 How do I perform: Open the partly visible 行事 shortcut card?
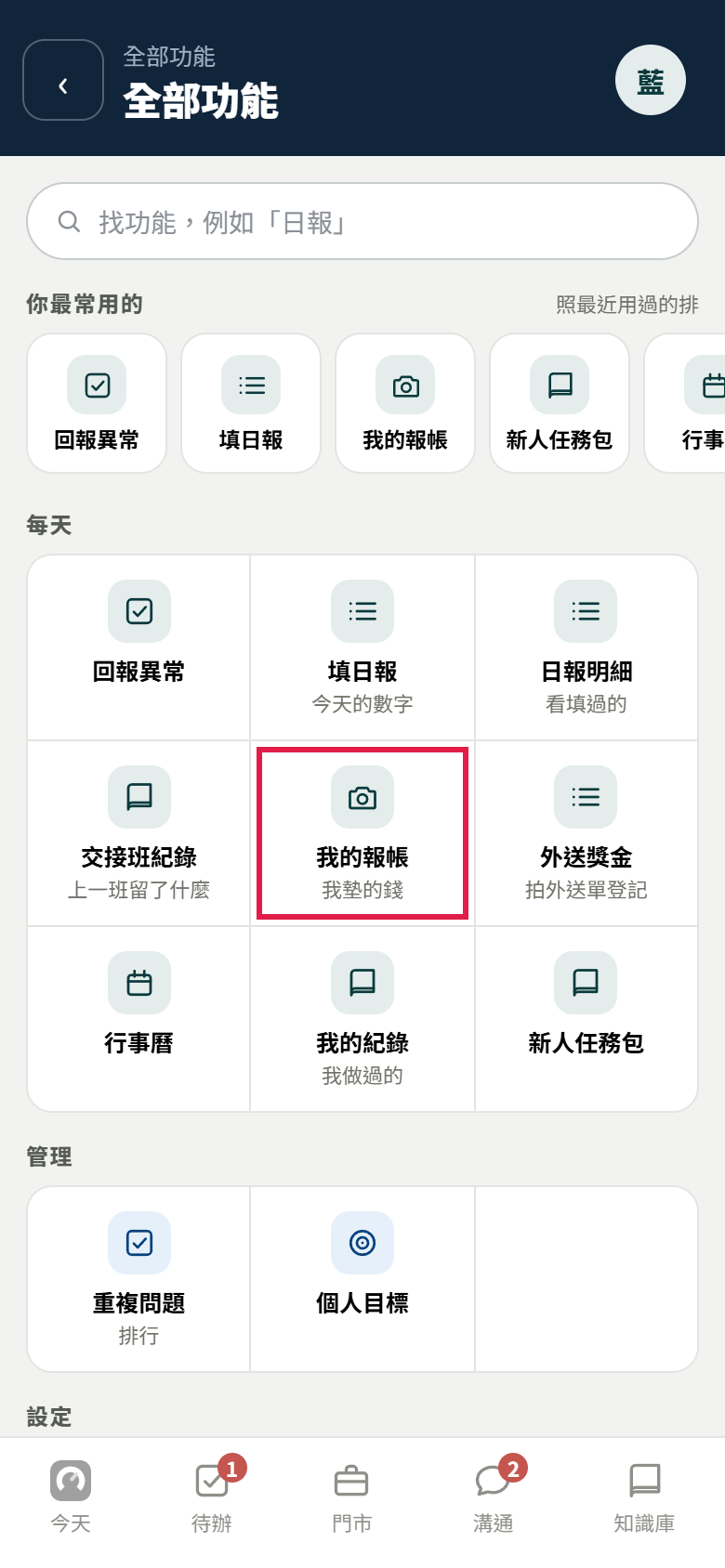[x=685, y=403]
